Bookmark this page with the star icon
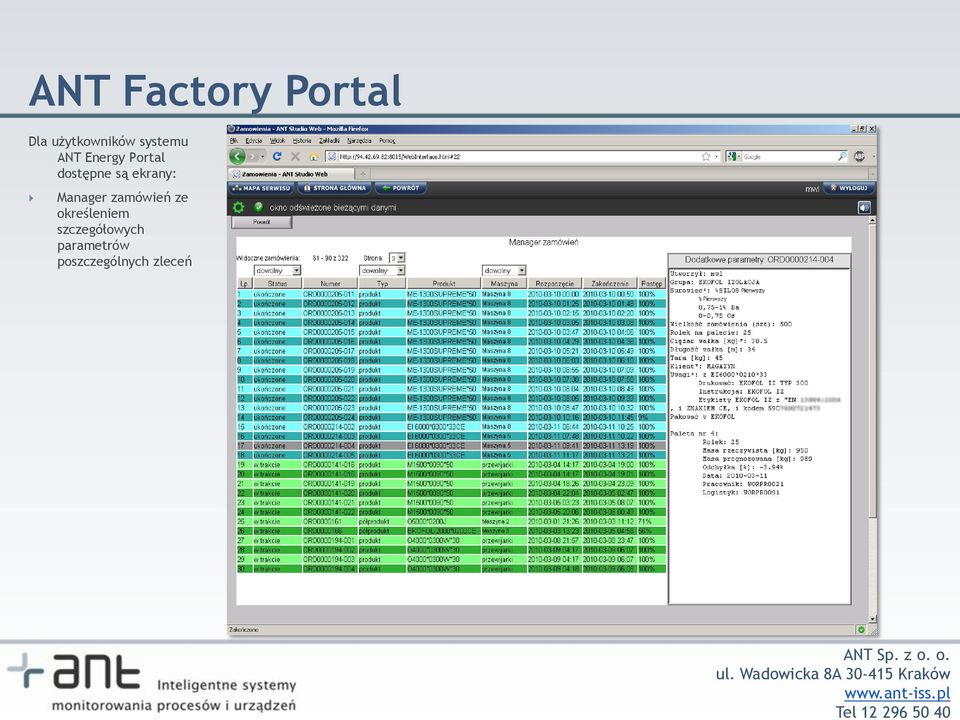The height and width of the screenshot is (720, 960). point(706,157)
